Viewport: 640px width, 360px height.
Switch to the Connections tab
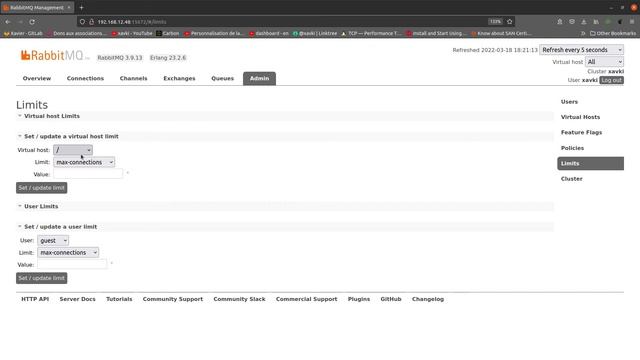(x=85, y=78)
